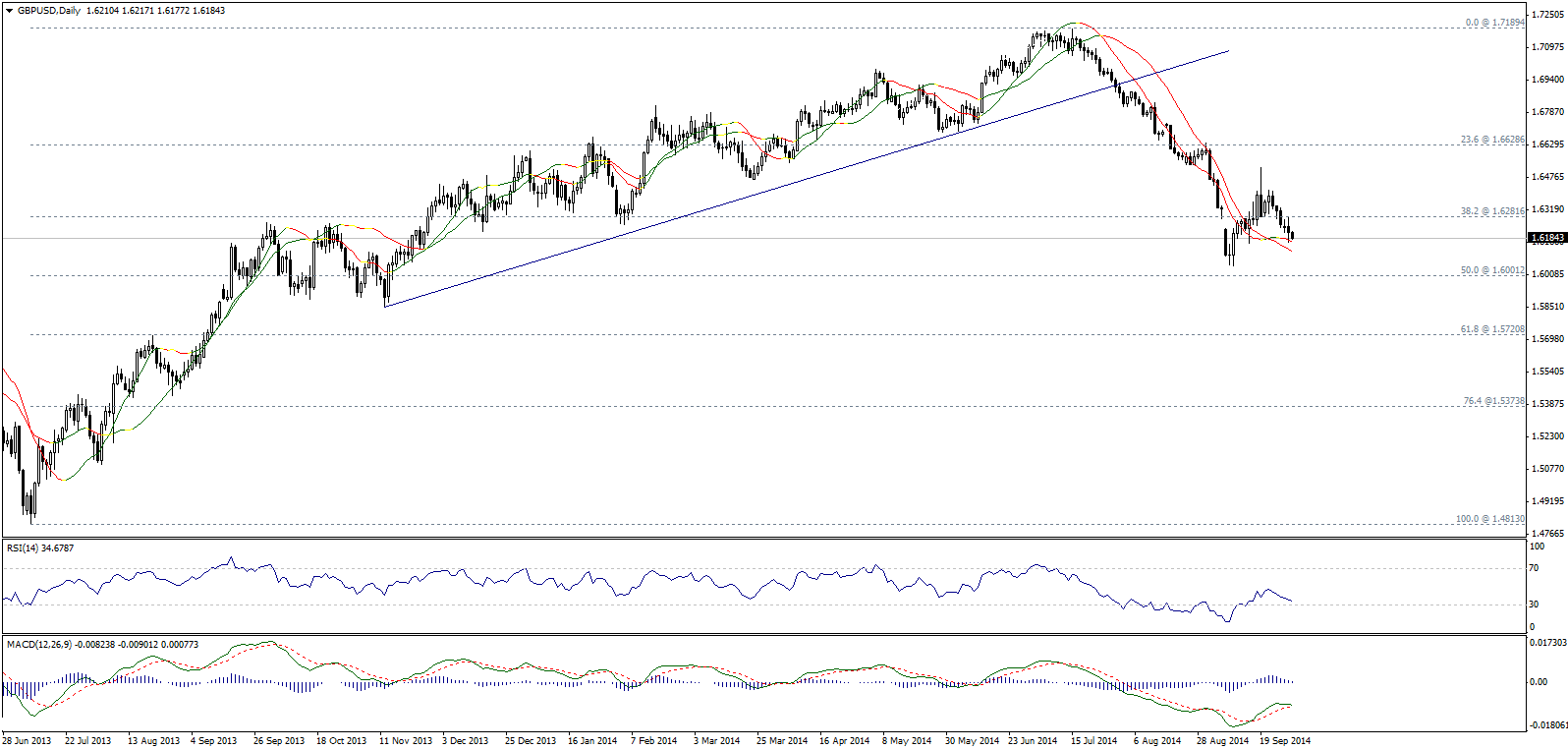
Task: Click time axis date '26 Sep 2013'
Action: click(x=279, y=741)
